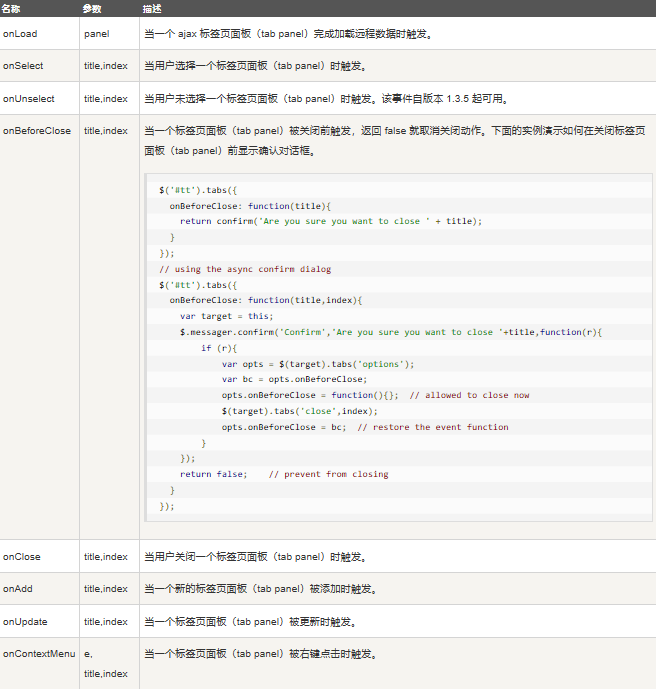Image resolution: width=656 pixels, height=689 pixels.
Task: Click code line "$(target).tabs('close',index);"
Action: coord(300,411)
